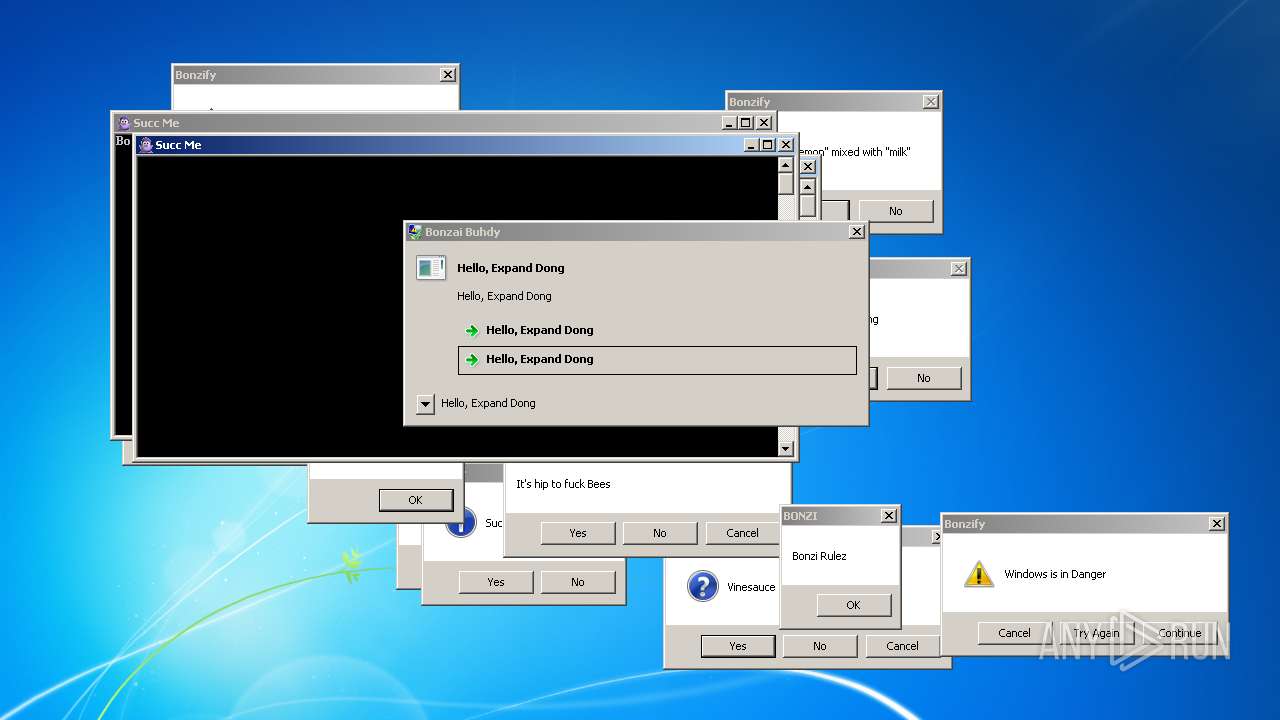Close the rear Succ Me window

click(763, 123)
